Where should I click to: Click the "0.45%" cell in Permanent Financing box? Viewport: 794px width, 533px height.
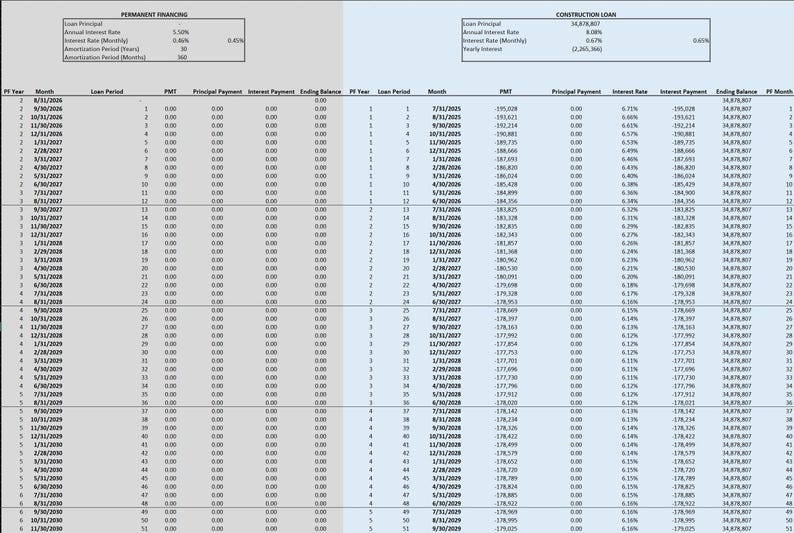click(235, 40)
